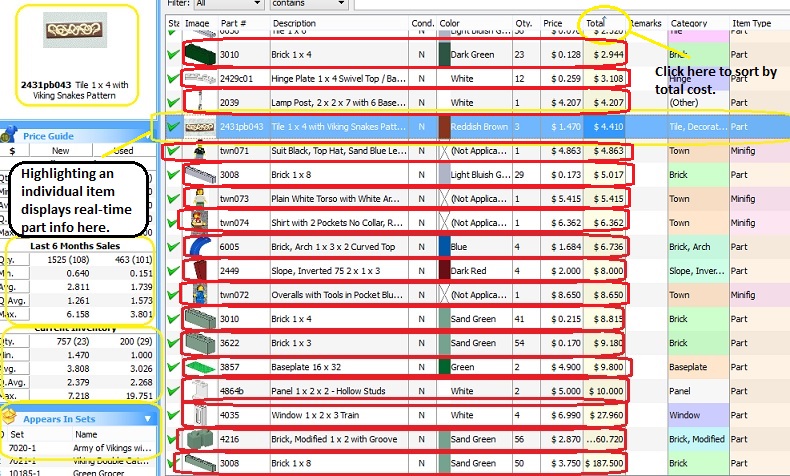The width and height of the screenshot is (790, 476).
Task: Click the dark red slope 2449 image
Action: [200, 270]
